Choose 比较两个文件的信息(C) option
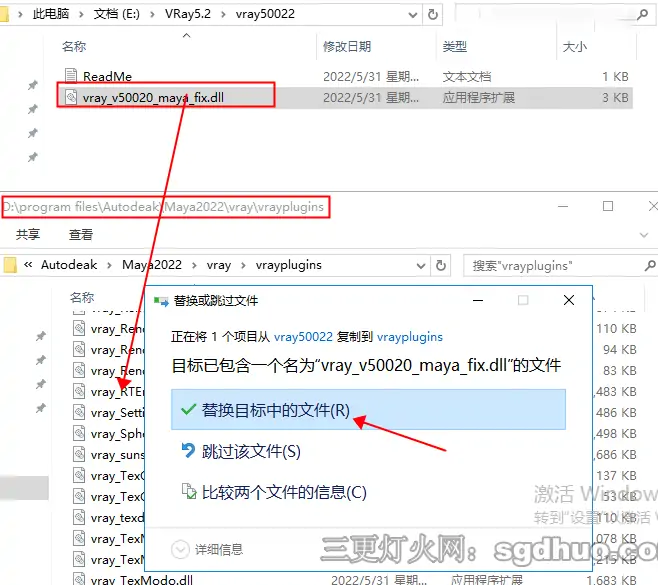Screen dimensions: 658x585 [274, 492]
